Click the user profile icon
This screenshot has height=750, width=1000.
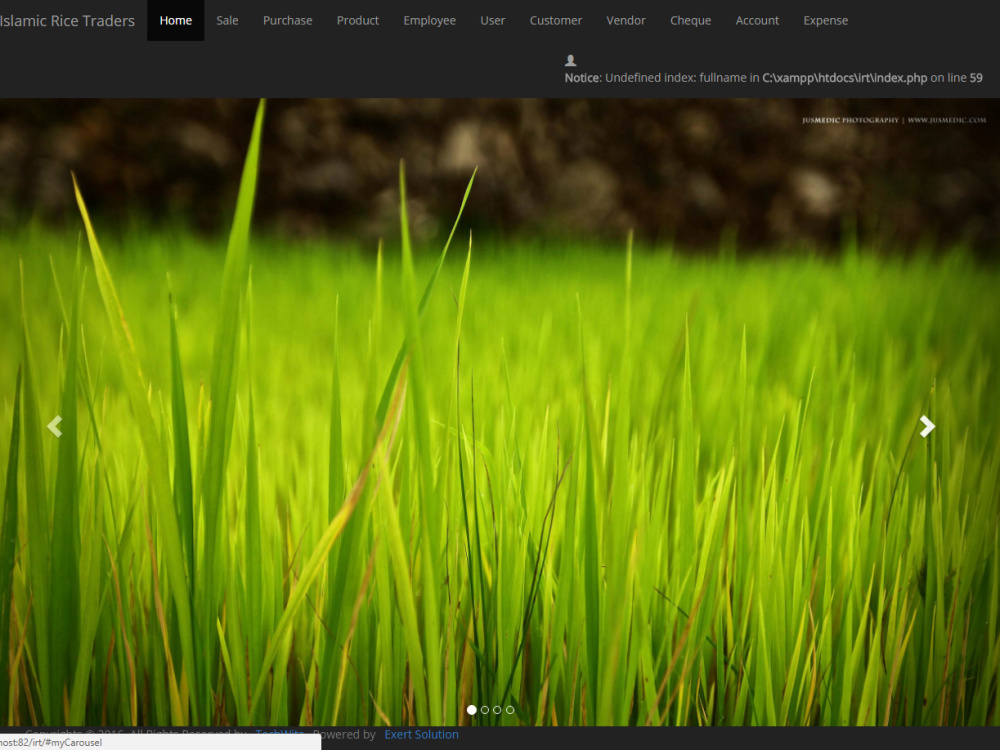tap(571, 61)
